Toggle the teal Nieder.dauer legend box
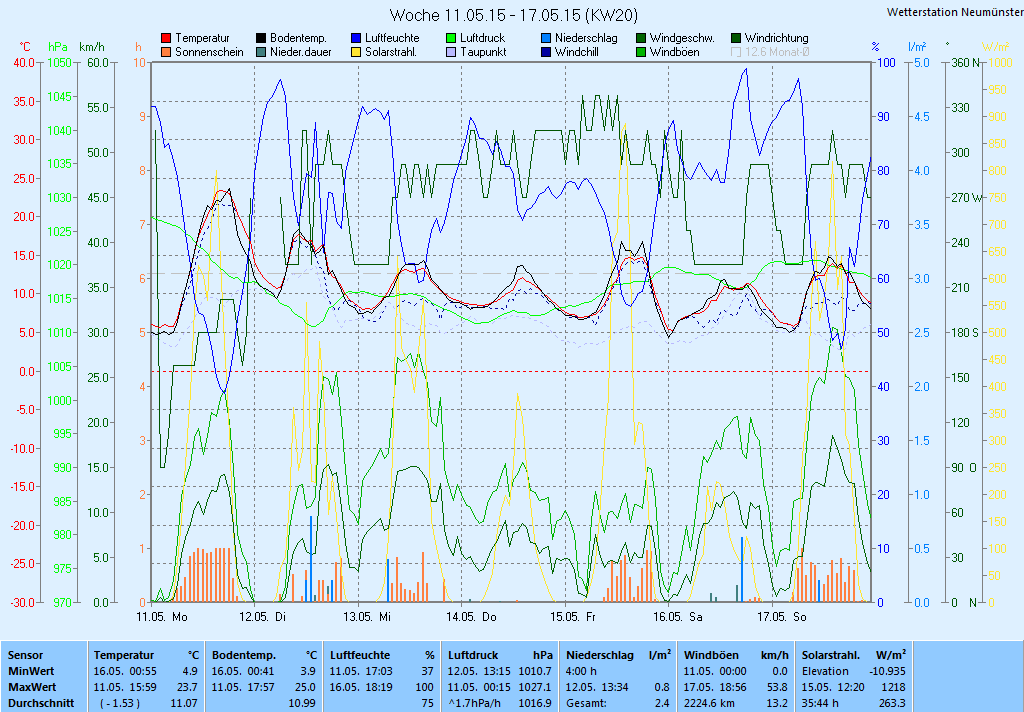Image resolution: width=1024 pixels, height=712 pixels. point(261,52)
